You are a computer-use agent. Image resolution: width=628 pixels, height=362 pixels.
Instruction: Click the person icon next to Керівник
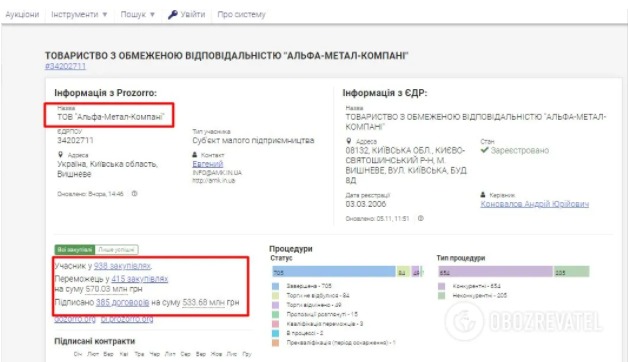pyautogui.click(x=483, y=195)
